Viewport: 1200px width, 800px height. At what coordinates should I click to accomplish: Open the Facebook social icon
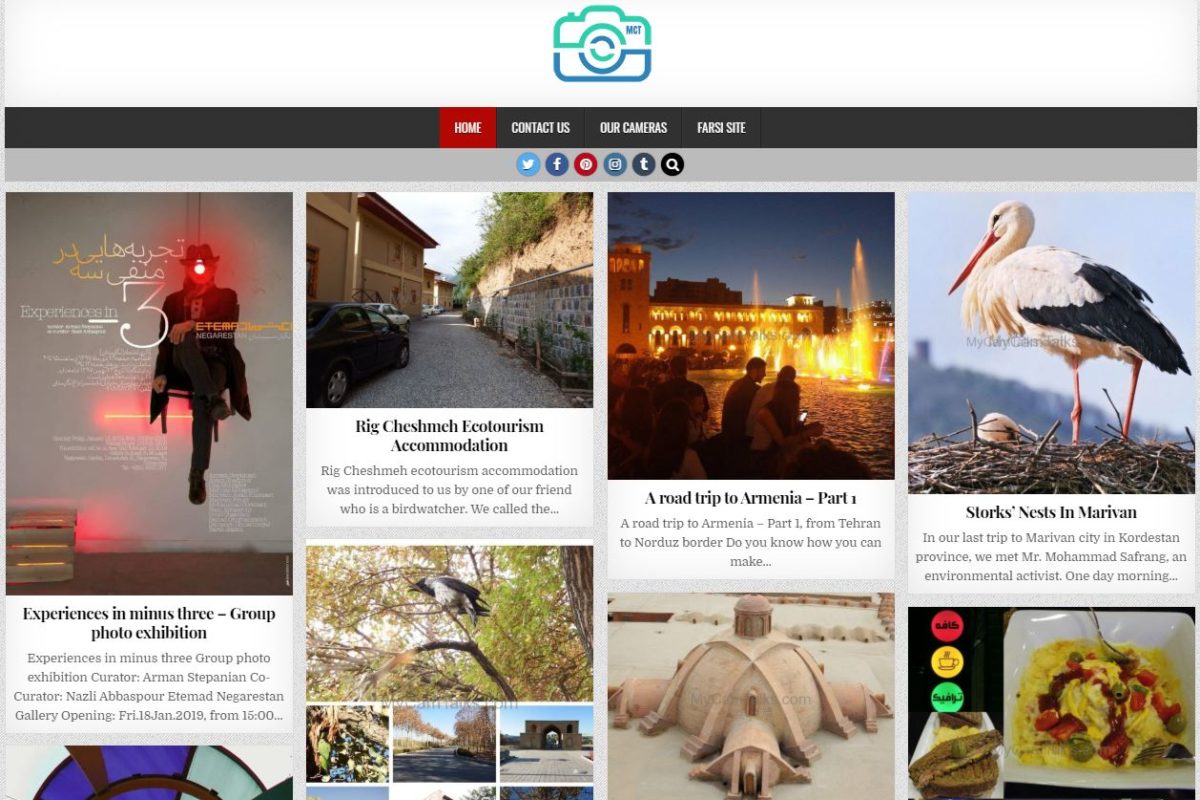(557, 164)
